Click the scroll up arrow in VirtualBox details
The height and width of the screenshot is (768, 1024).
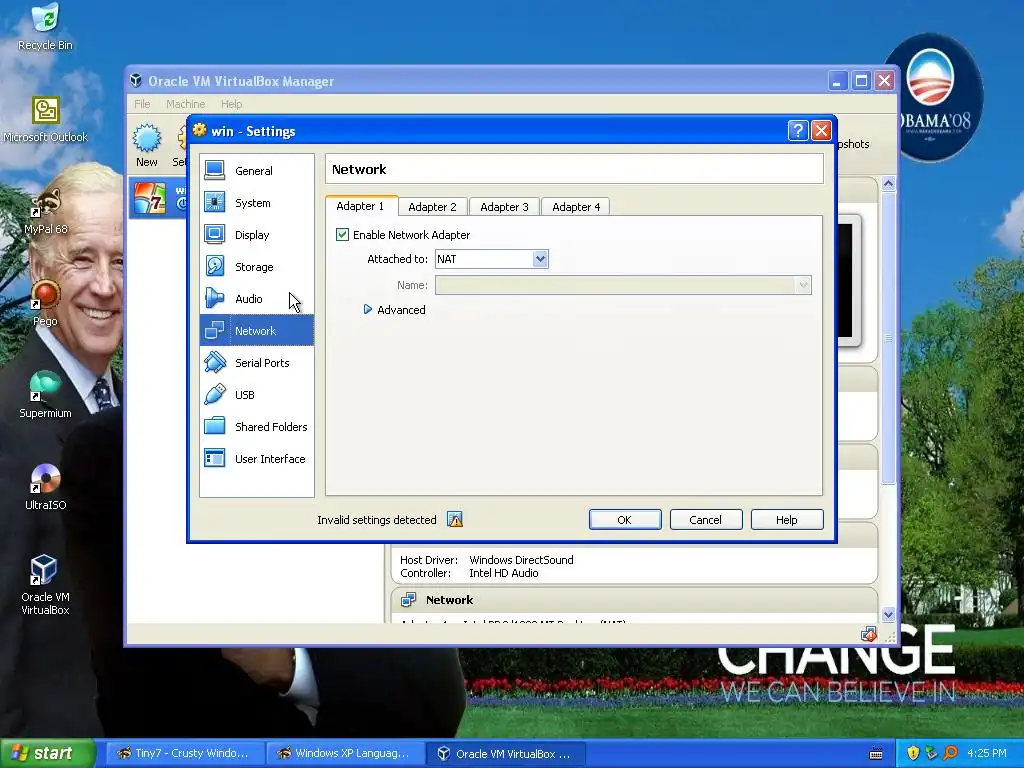[888, 184]
